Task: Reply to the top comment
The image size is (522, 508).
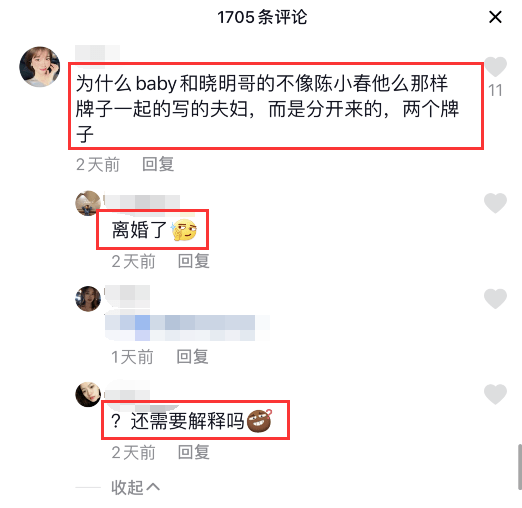Action: 158,164
